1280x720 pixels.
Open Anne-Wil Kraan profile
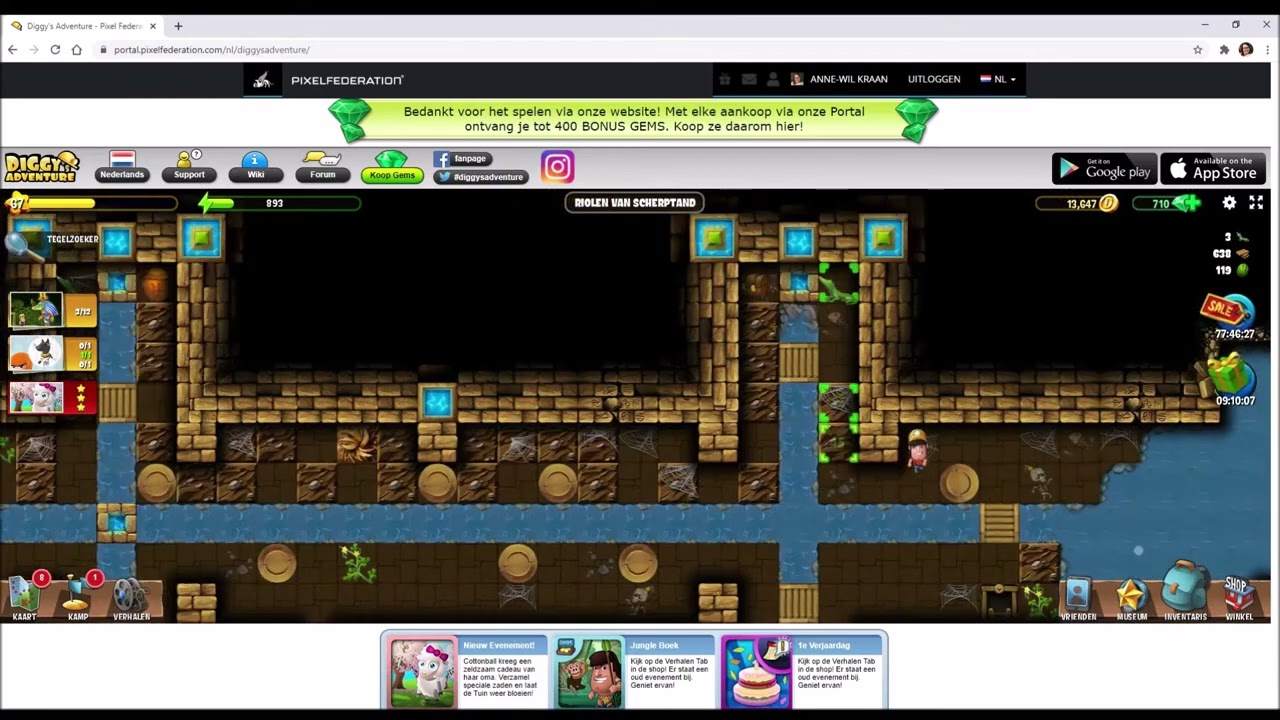(x=840, y=79)
